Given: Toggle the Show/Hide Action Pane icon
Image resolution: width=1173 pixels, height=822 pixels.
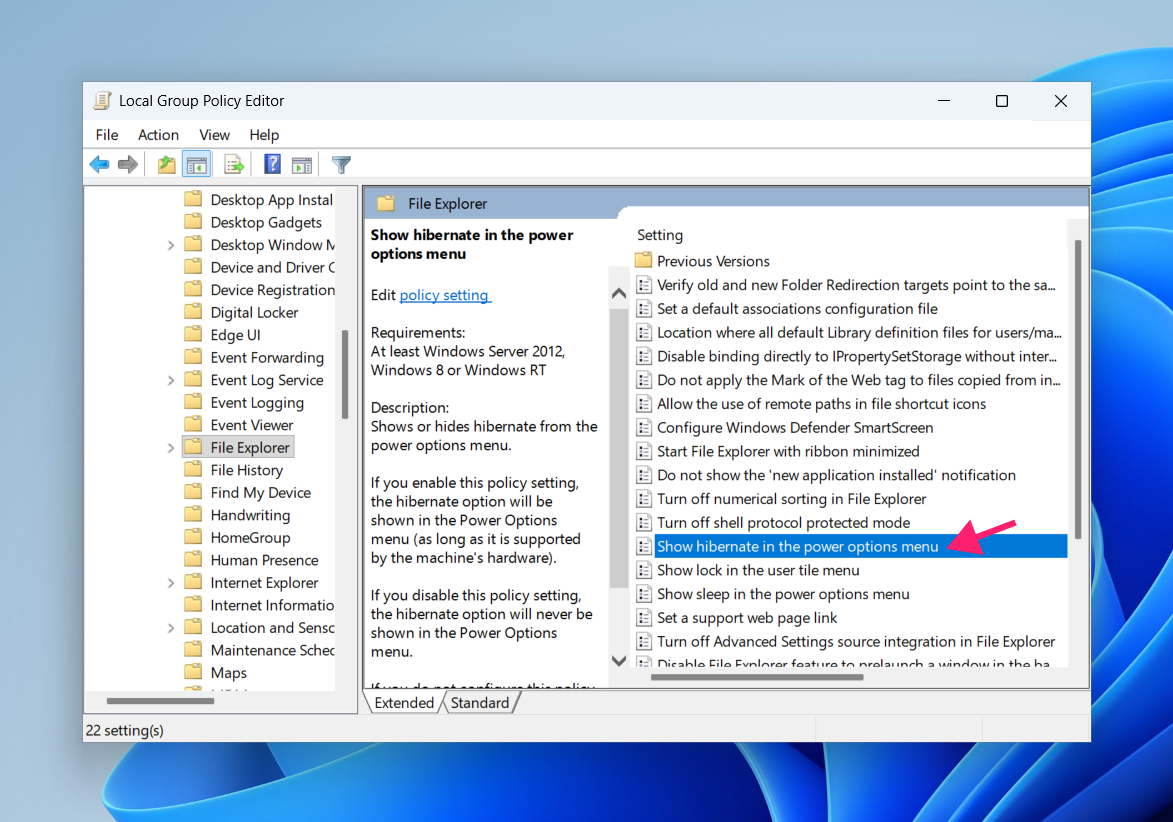Looking at the screenshot, I should point(302,165).
